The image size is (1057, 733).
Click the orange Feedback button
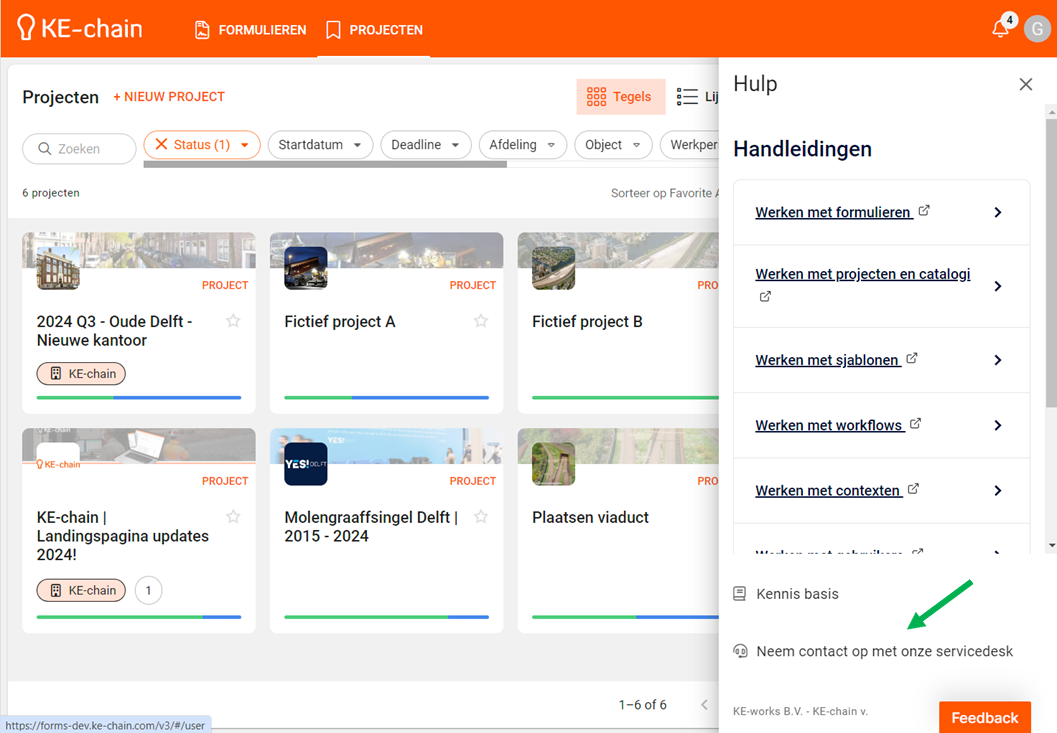pos(984,718)
